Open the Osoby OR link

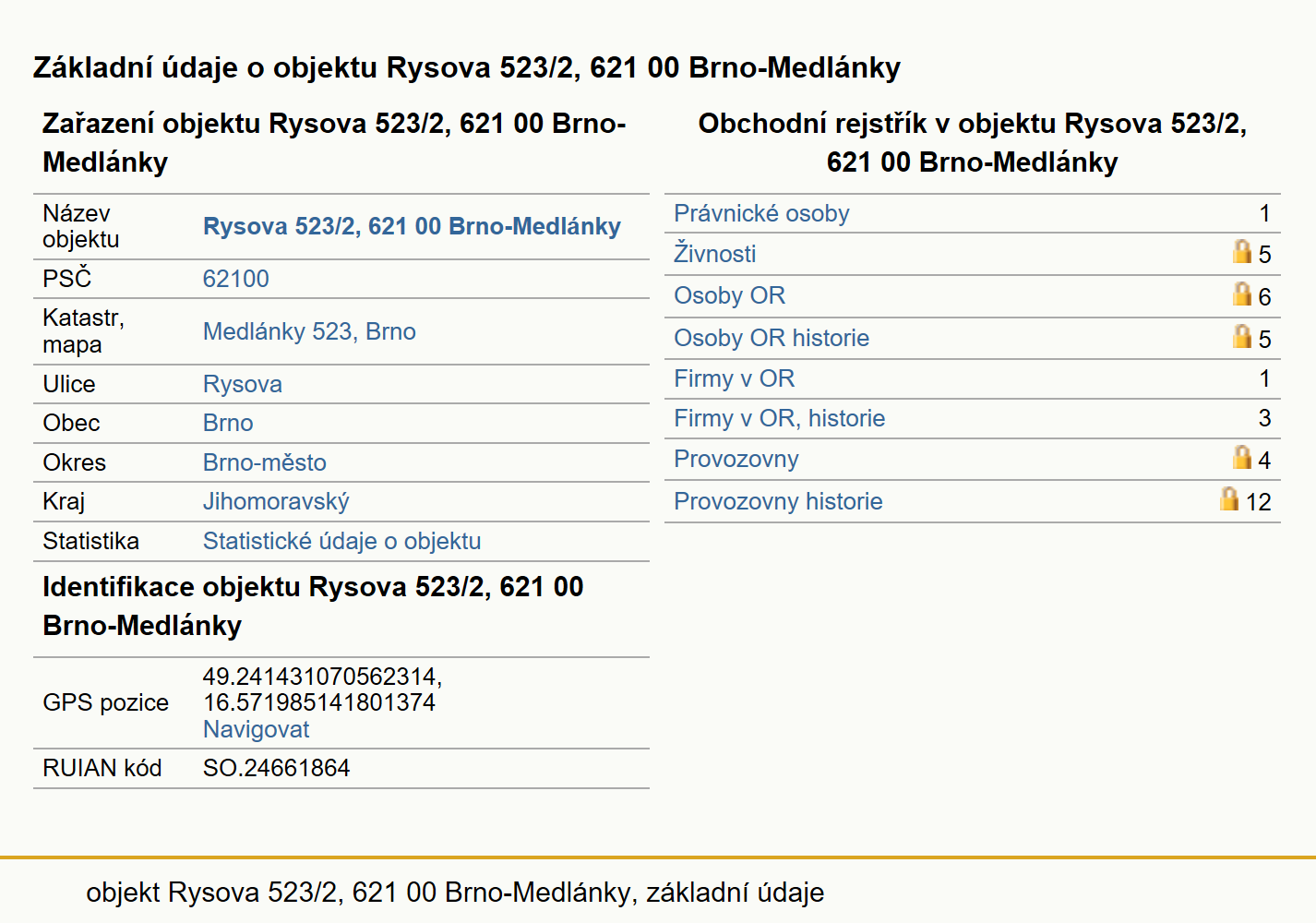pyautogui.click(x=729, y=295)
